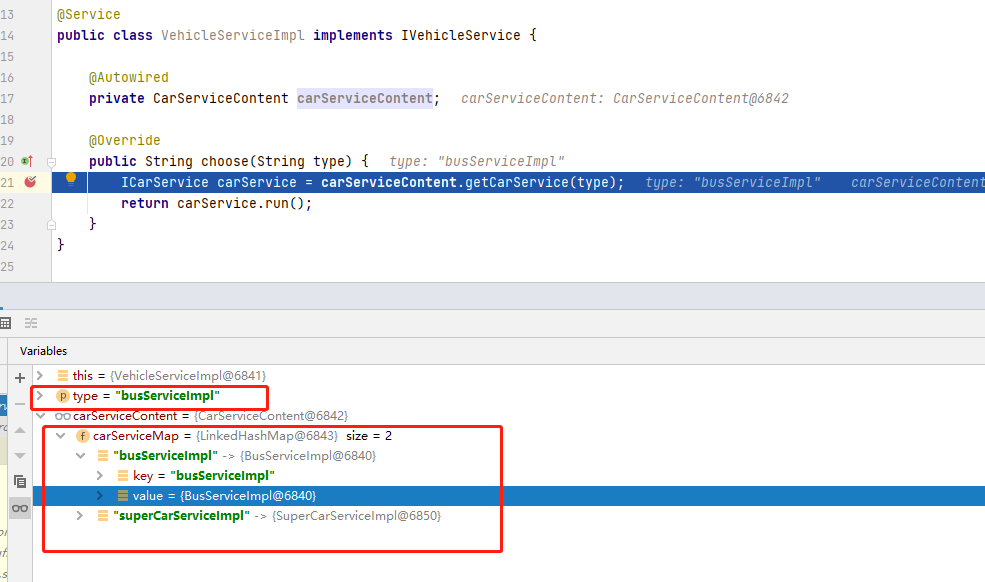Click the restore layout icon above Variables
This screenshot has height=582, width=985.
coord(31,323)
